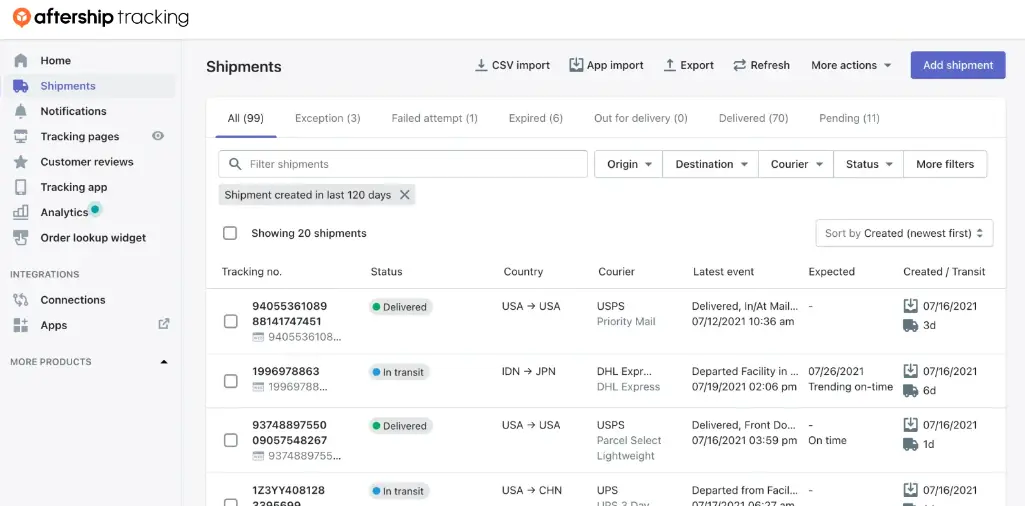Click the Tracking app phone icon
The image size is (1025, 506).
[21, 187]
